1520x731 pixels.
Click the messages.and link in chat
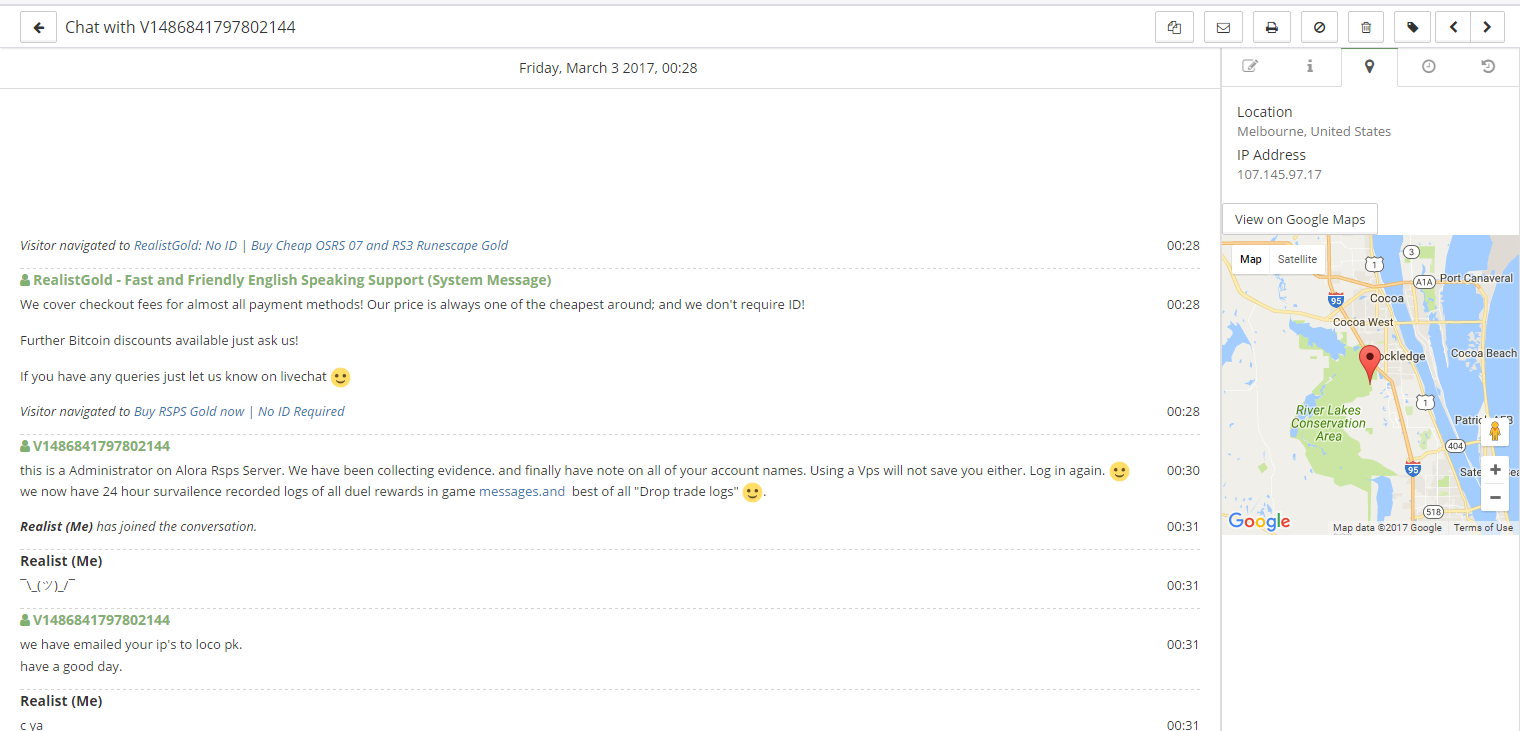(x=522, y=491)
